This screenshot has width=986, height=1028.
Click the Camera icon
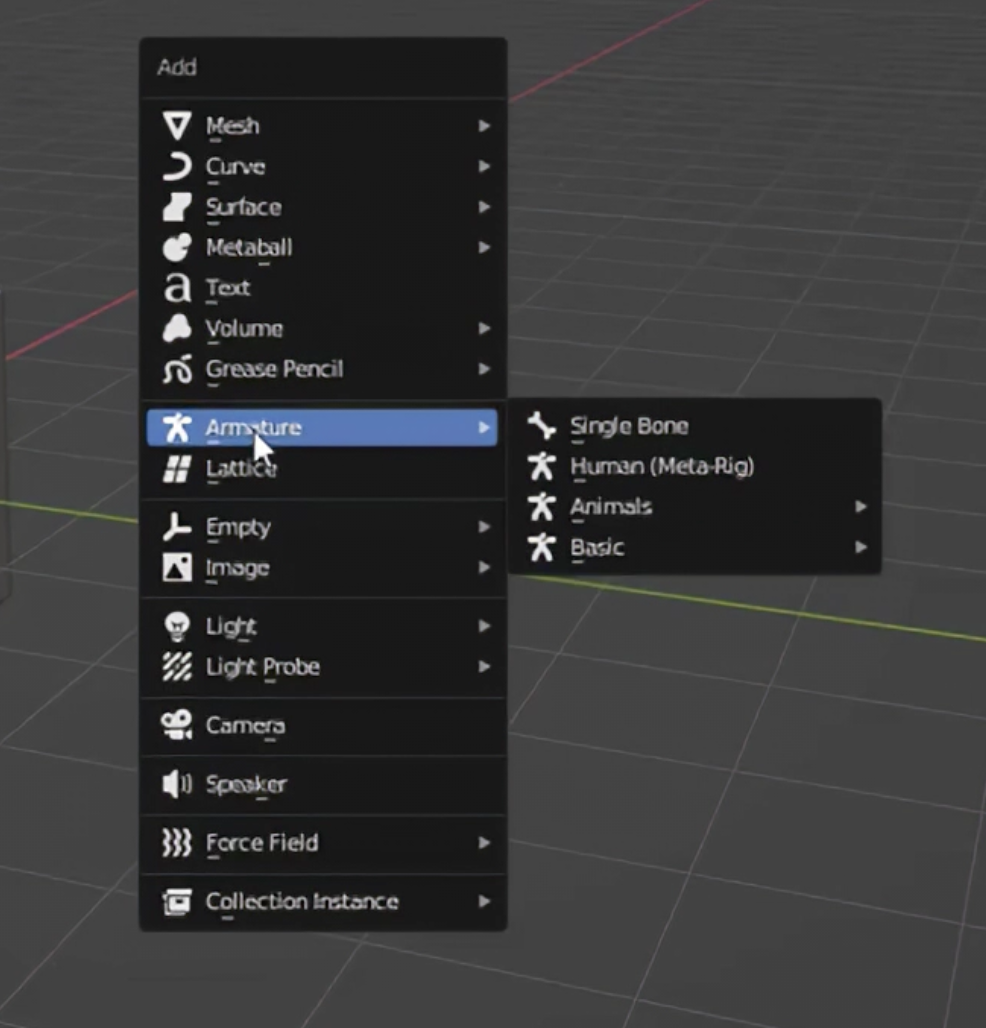[177, 725]
